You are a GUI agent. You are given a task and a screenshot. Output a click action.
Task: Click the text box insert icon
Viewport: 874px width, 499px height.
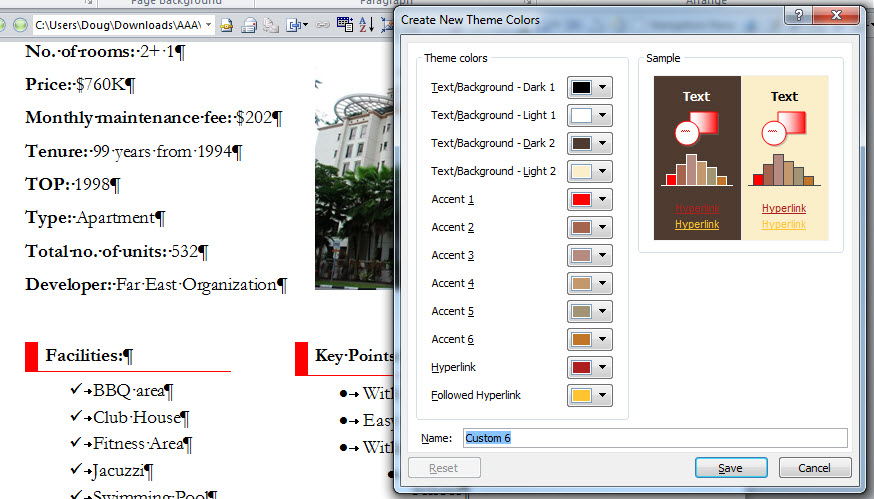pos(294,25)
